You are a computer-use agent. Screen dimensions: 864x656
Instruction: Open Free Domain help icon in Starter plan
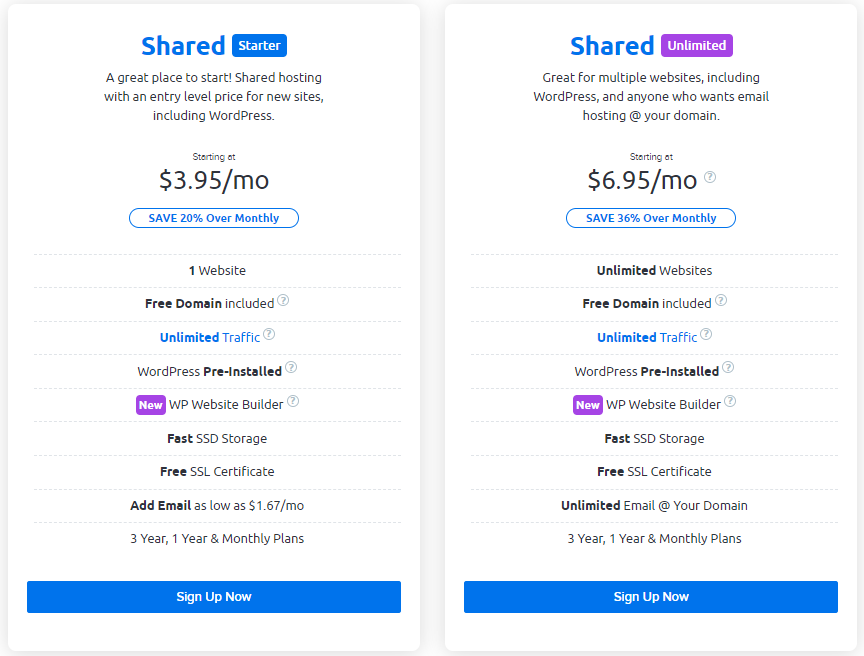click(283, 300)
